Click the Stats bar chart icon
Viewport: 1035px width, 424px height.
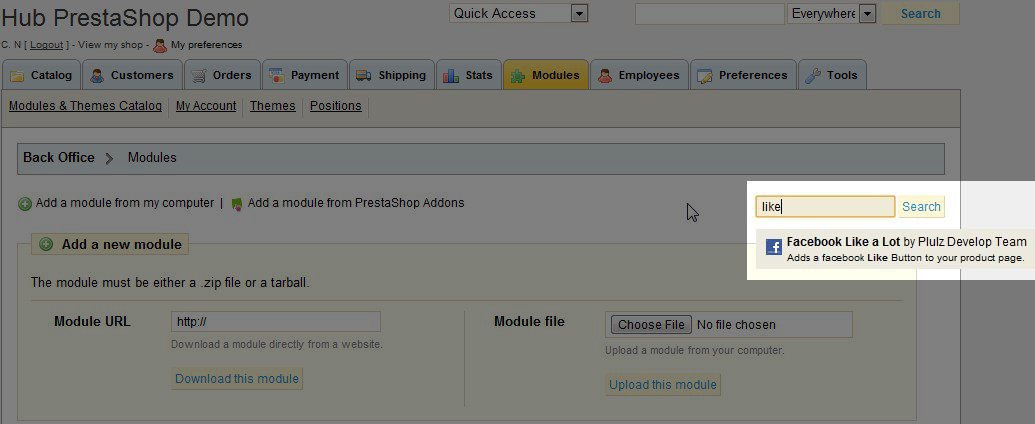451,75
